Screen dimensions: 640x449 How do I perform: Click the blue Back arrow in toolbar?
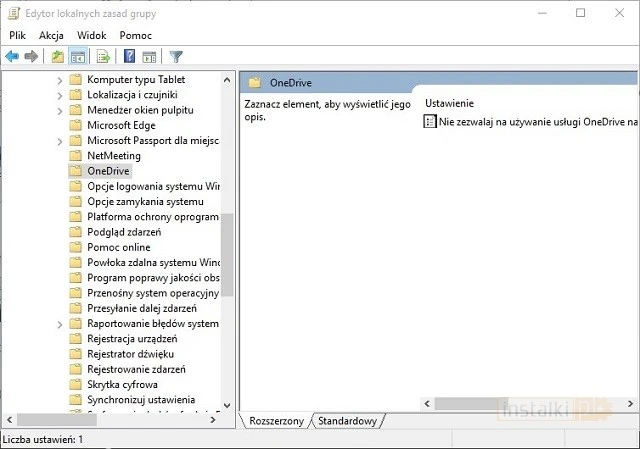[x=12, y=56]
